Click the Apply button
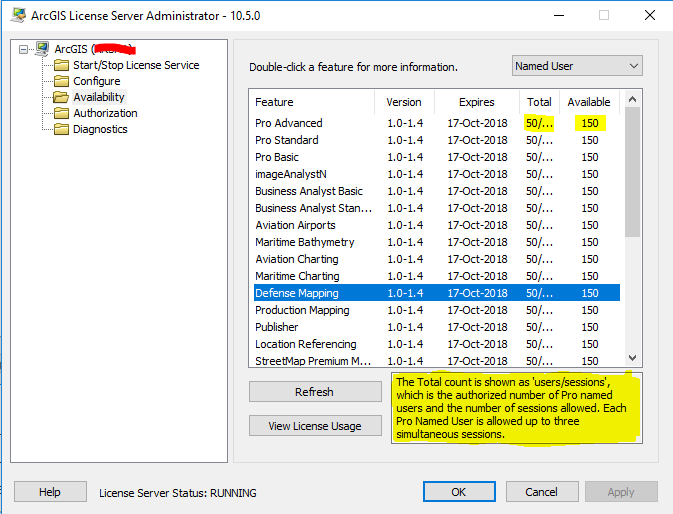 click(621, 492)
